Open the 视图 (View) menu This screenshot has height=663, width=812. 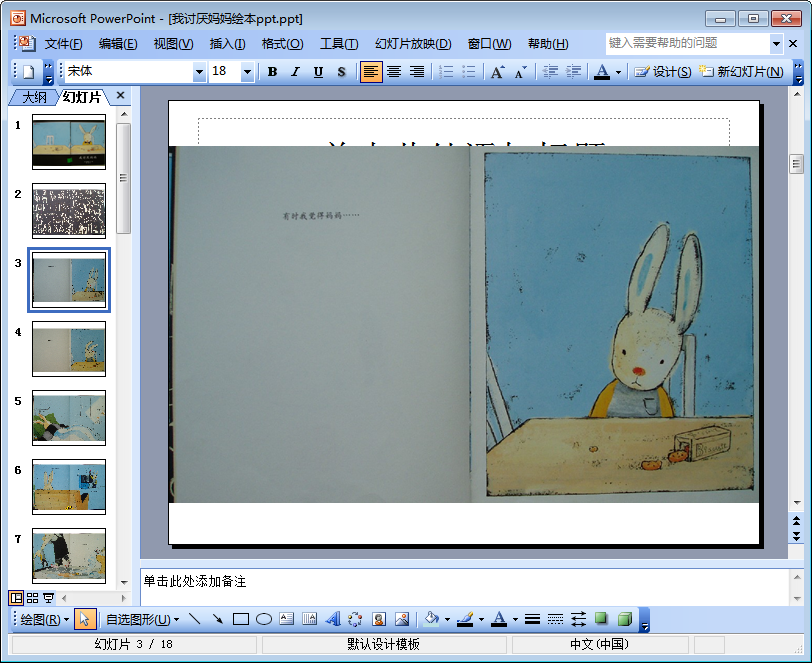click(x=173, y=44)
